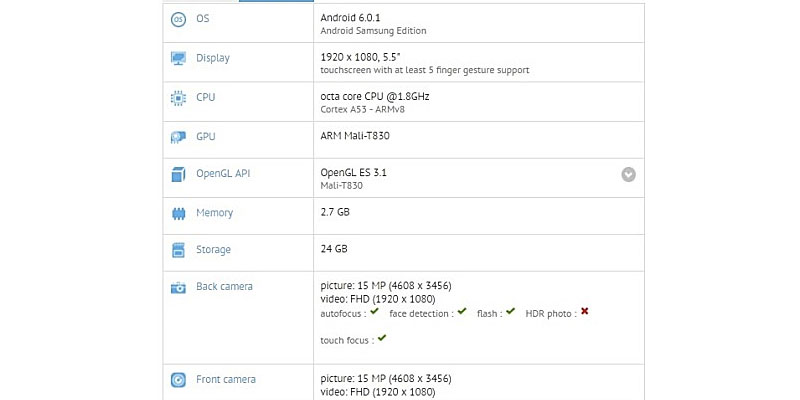Click the face detection green checkmark
The image size is (800, 400).
tap(462, 311)
